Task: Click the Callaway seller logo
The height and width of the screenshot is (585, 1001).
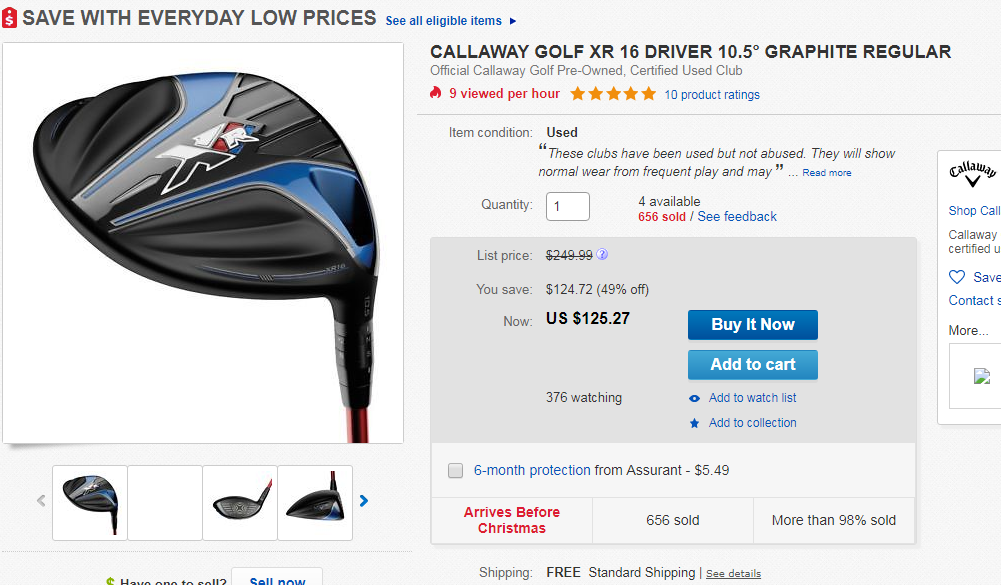Action: [x=973, y=173]
